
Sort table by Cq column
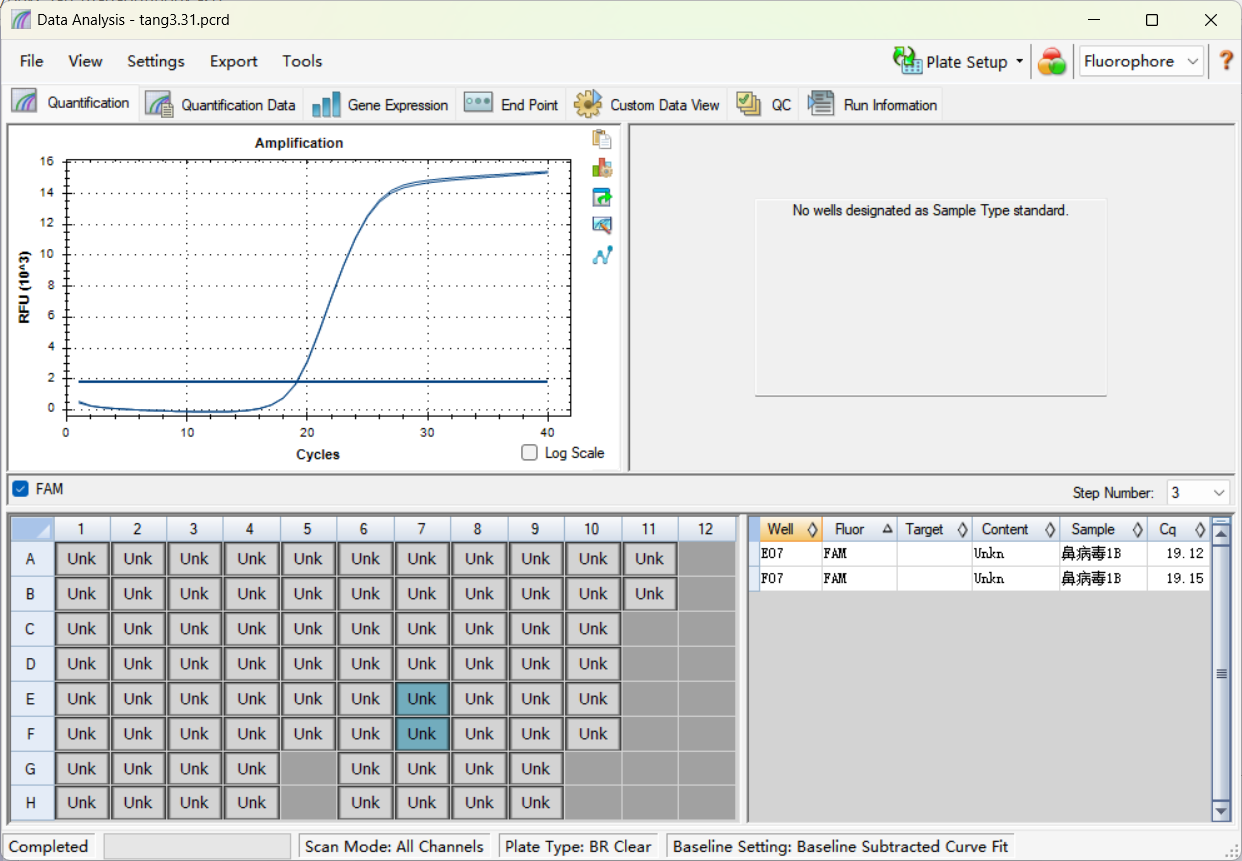tap(1178, 529)
